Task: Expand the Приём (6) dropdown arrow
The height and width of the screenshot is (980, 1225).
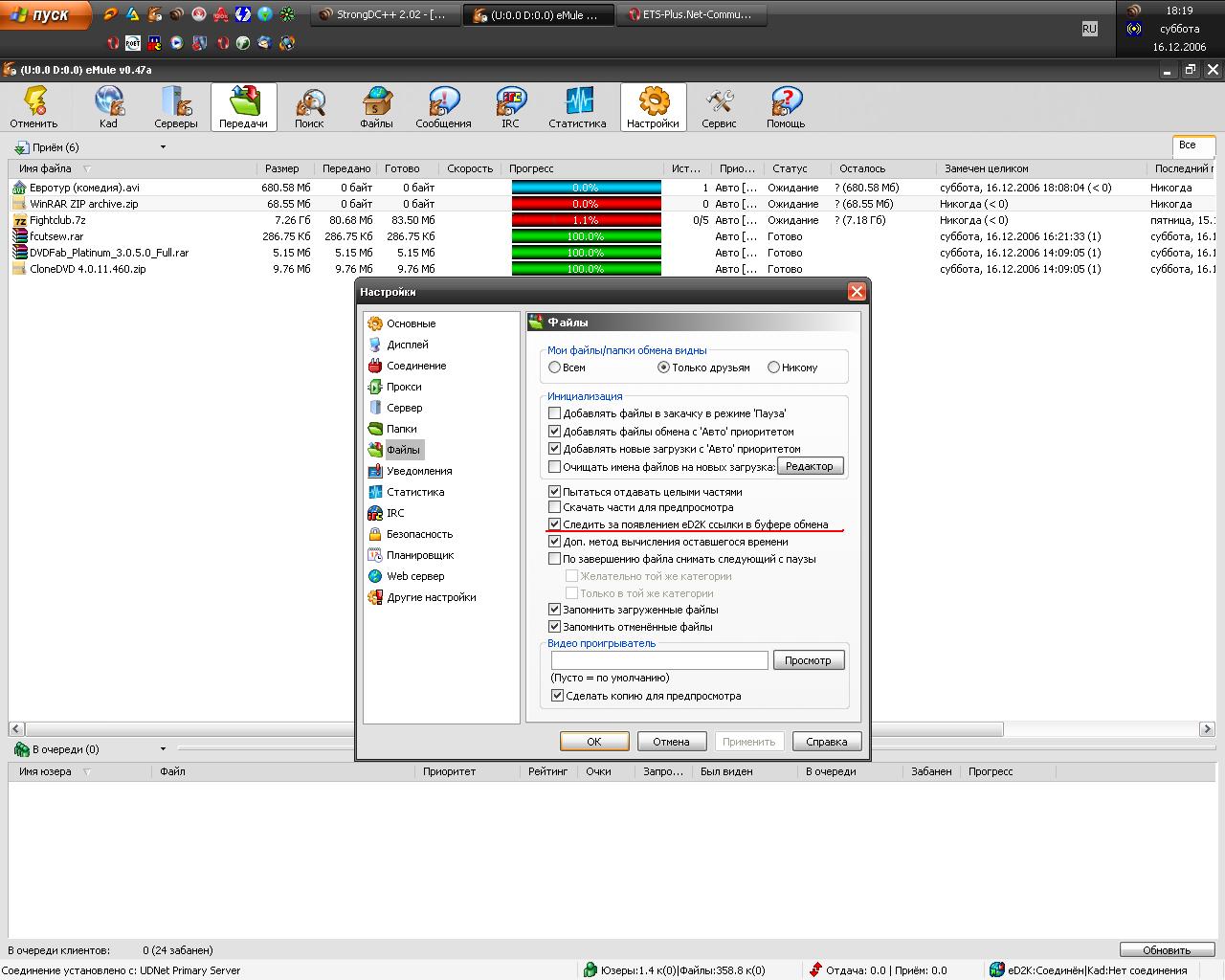Action: click(x=163, y=147)
